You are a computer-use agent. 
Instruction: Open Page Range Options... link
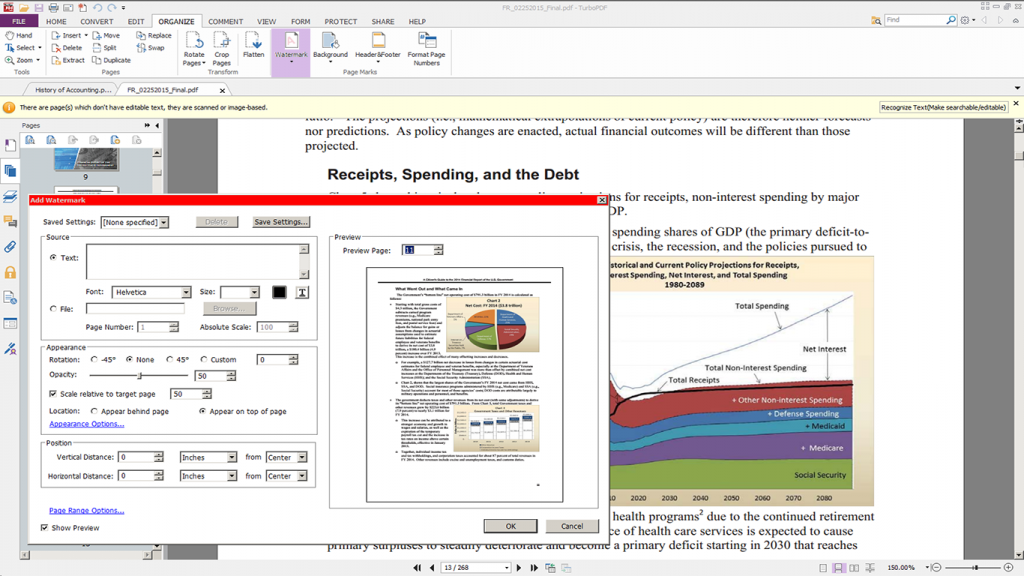[86, 511]
